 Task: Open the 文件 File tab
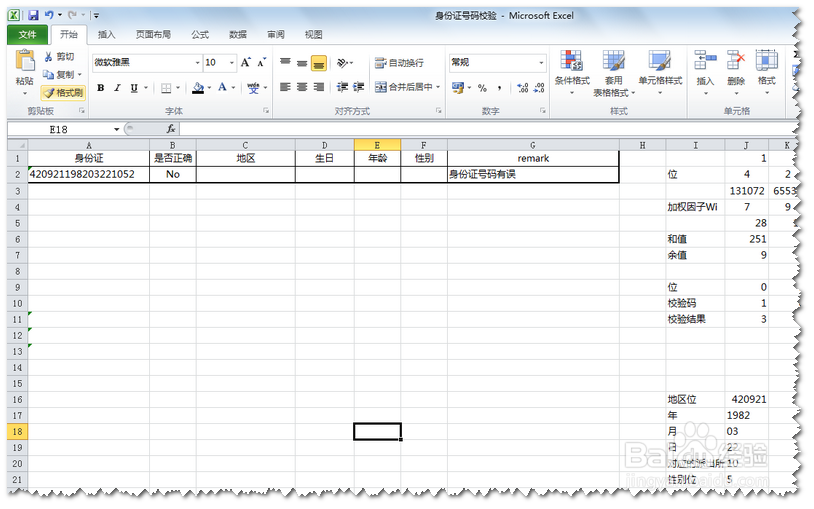pyautogui.click(x=28, y=34)
